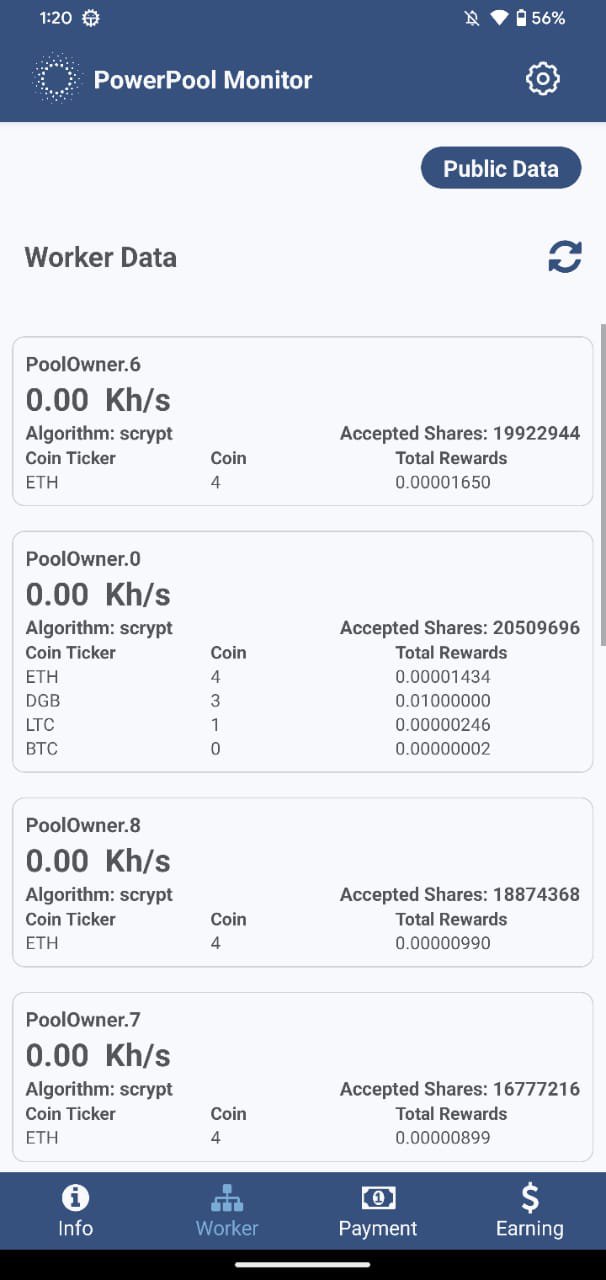Tap the battery status icon
The image size is (606, 1280).
pos(521,18)
